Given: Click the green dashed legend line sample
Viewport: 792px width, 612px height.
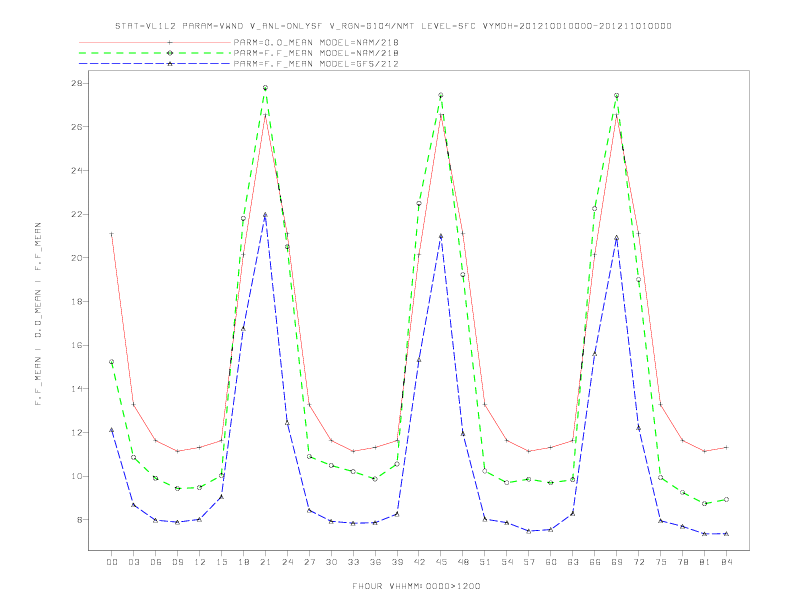Looking at the screenshot, I should click(155, 53).
